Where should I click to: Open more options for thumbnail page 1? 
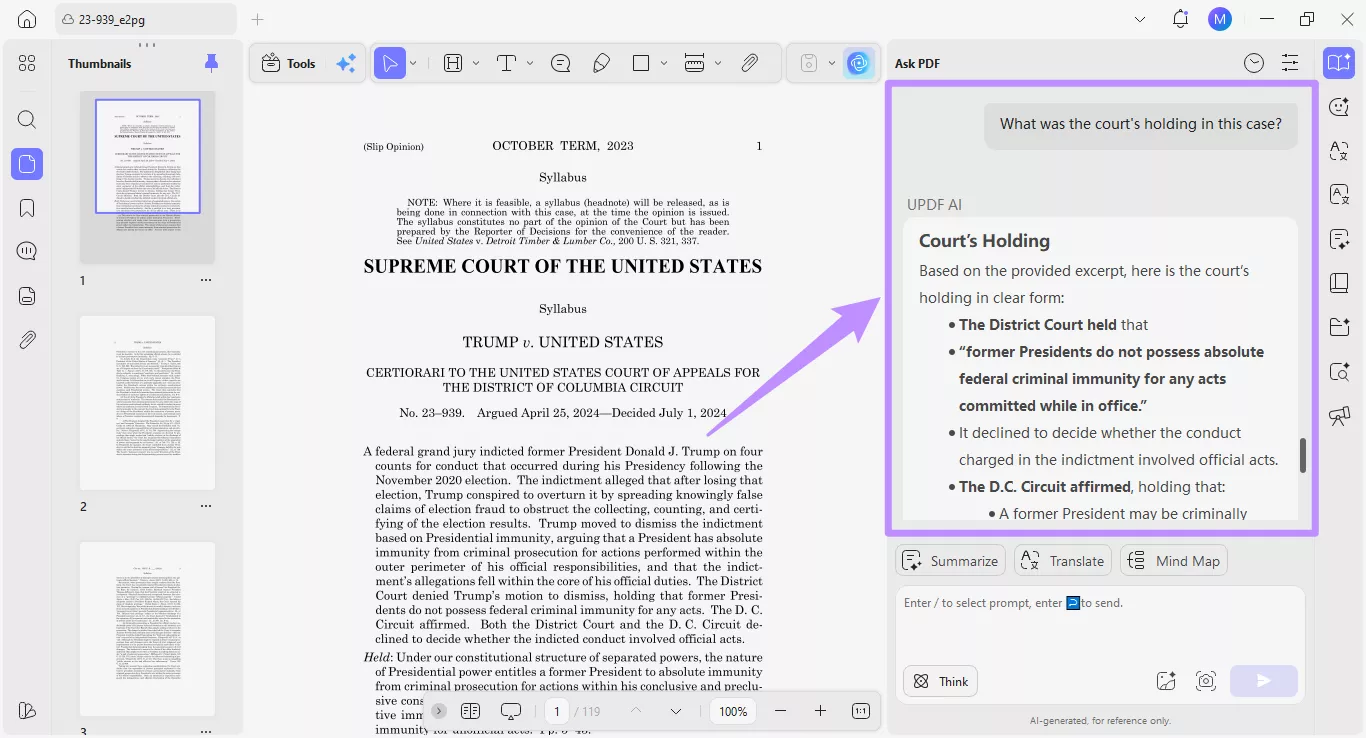[206, 280]
